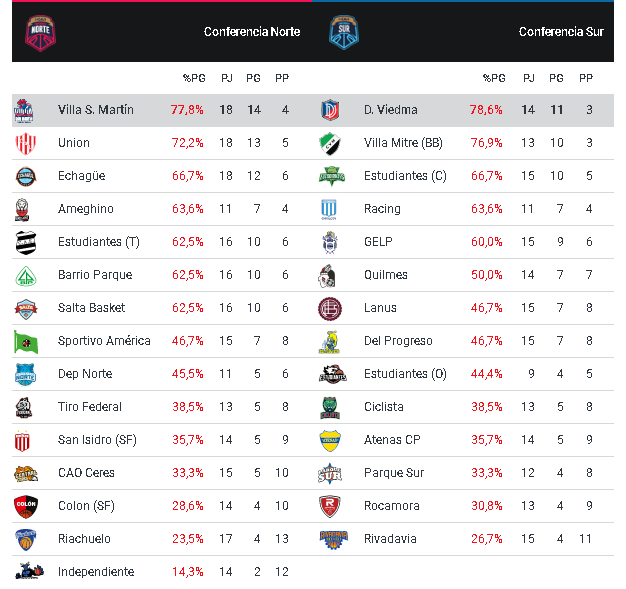
Task: Click the Lanus team crest
Action: pyautogui.click(x=331, y=308)
